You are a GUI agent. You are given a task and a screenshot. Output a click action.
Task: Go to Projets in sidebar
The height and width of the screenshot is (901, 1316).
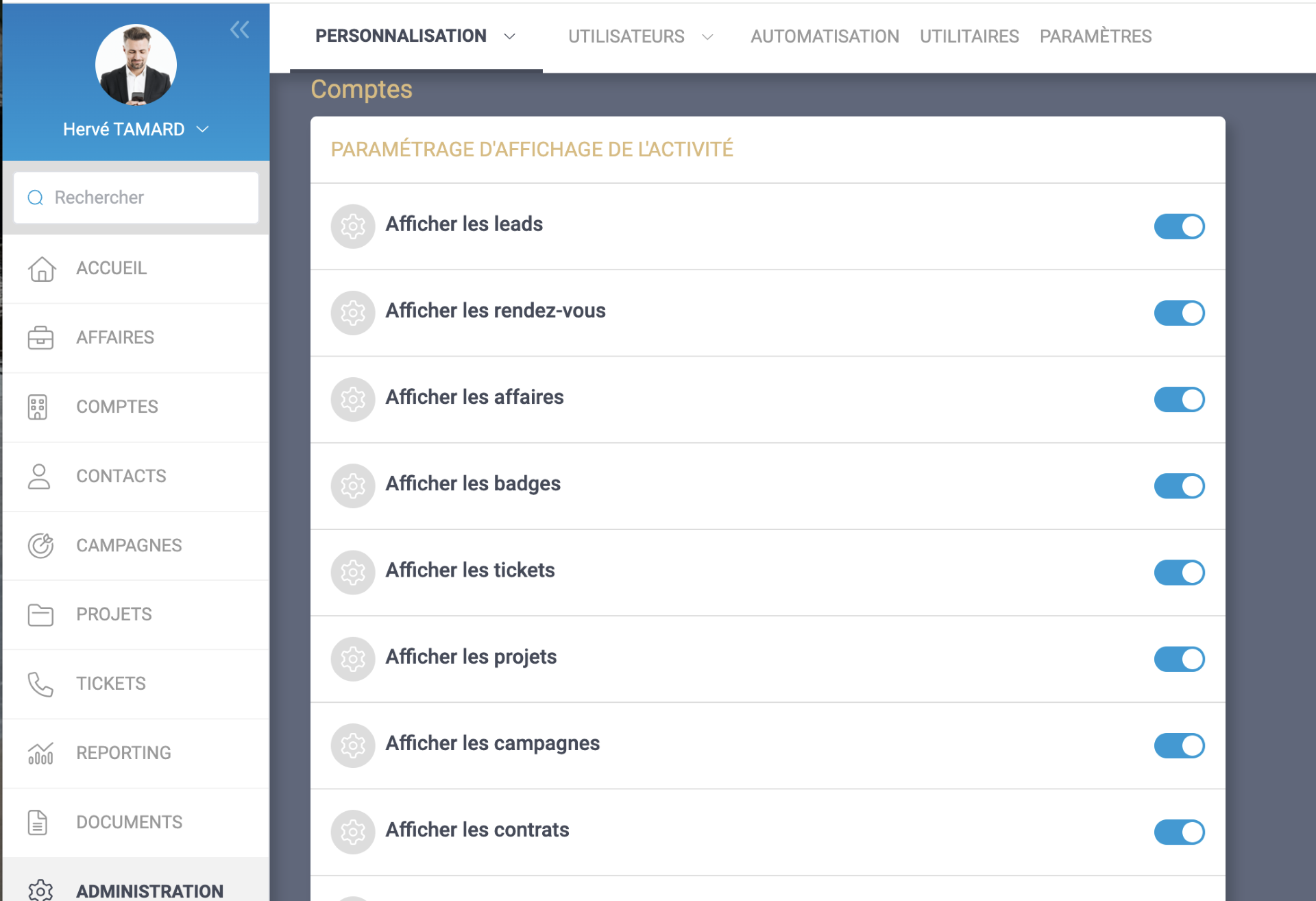point(114,614)
